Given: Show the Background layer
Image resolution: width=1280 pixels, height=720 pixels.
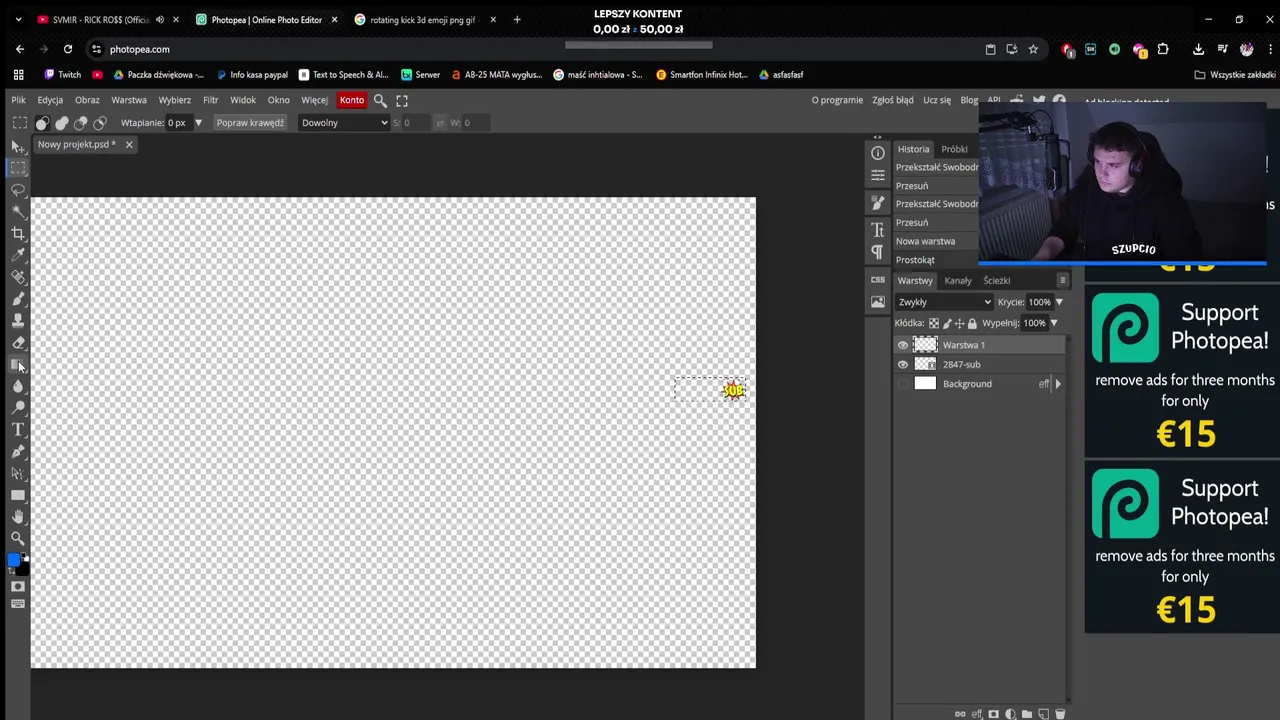Looking at the screenshot, I should (903, 384).
